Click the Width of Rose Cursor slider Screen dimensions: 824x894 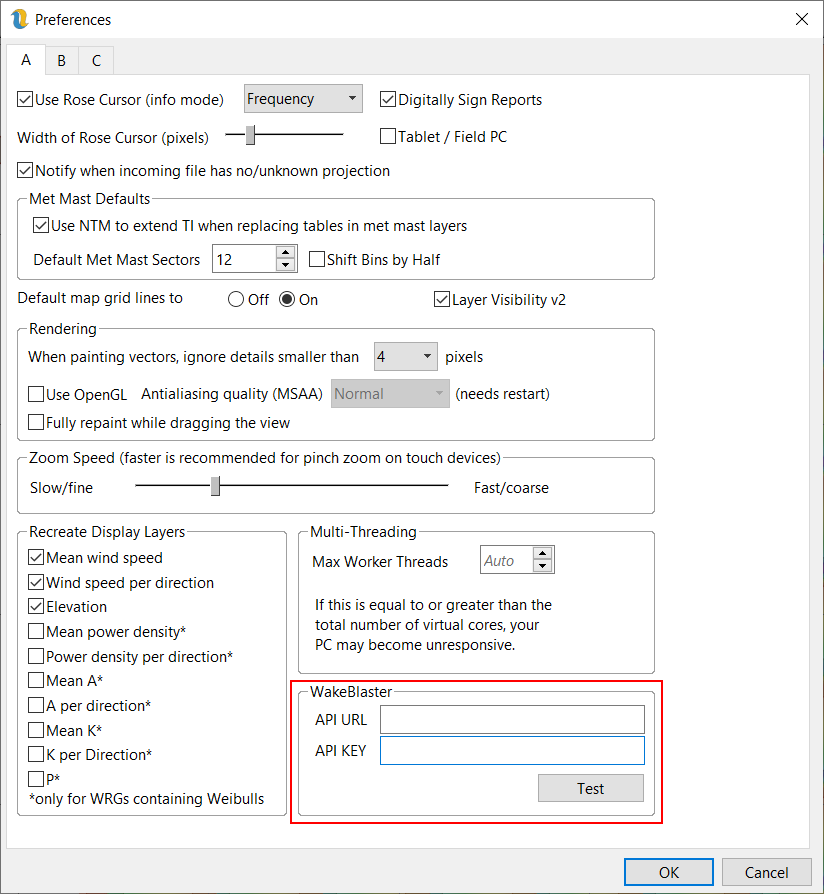click(251, 135)
